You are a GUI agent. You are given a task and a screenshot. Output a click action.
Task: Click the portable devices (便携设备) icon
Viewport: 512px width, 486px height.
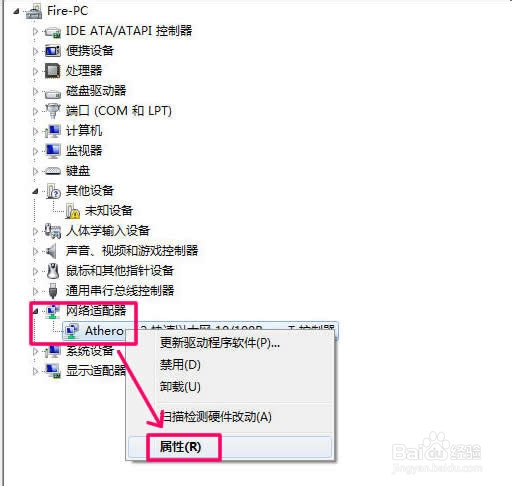click(x=53, y=51)
